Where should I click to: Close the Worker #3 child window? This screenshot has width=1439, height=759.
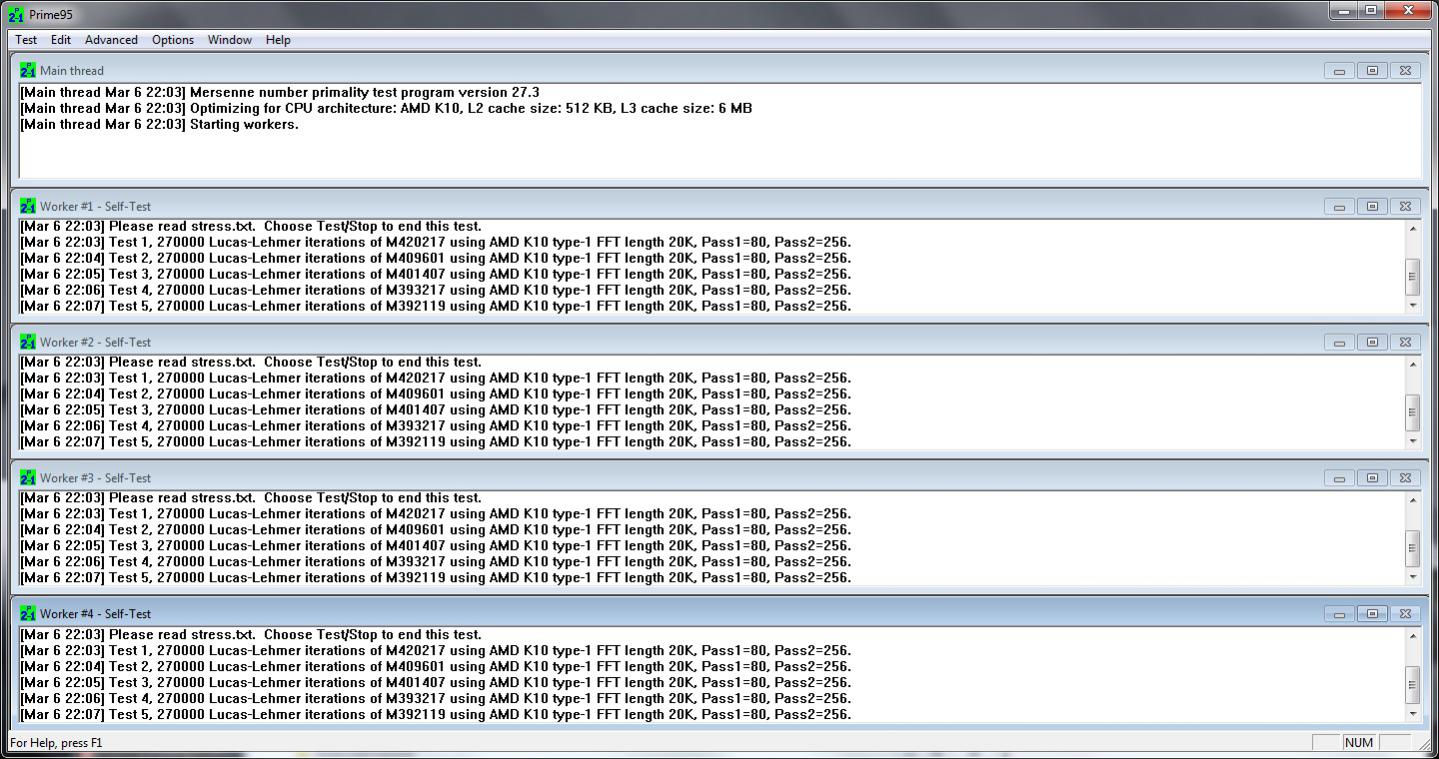pos(1405,477)
